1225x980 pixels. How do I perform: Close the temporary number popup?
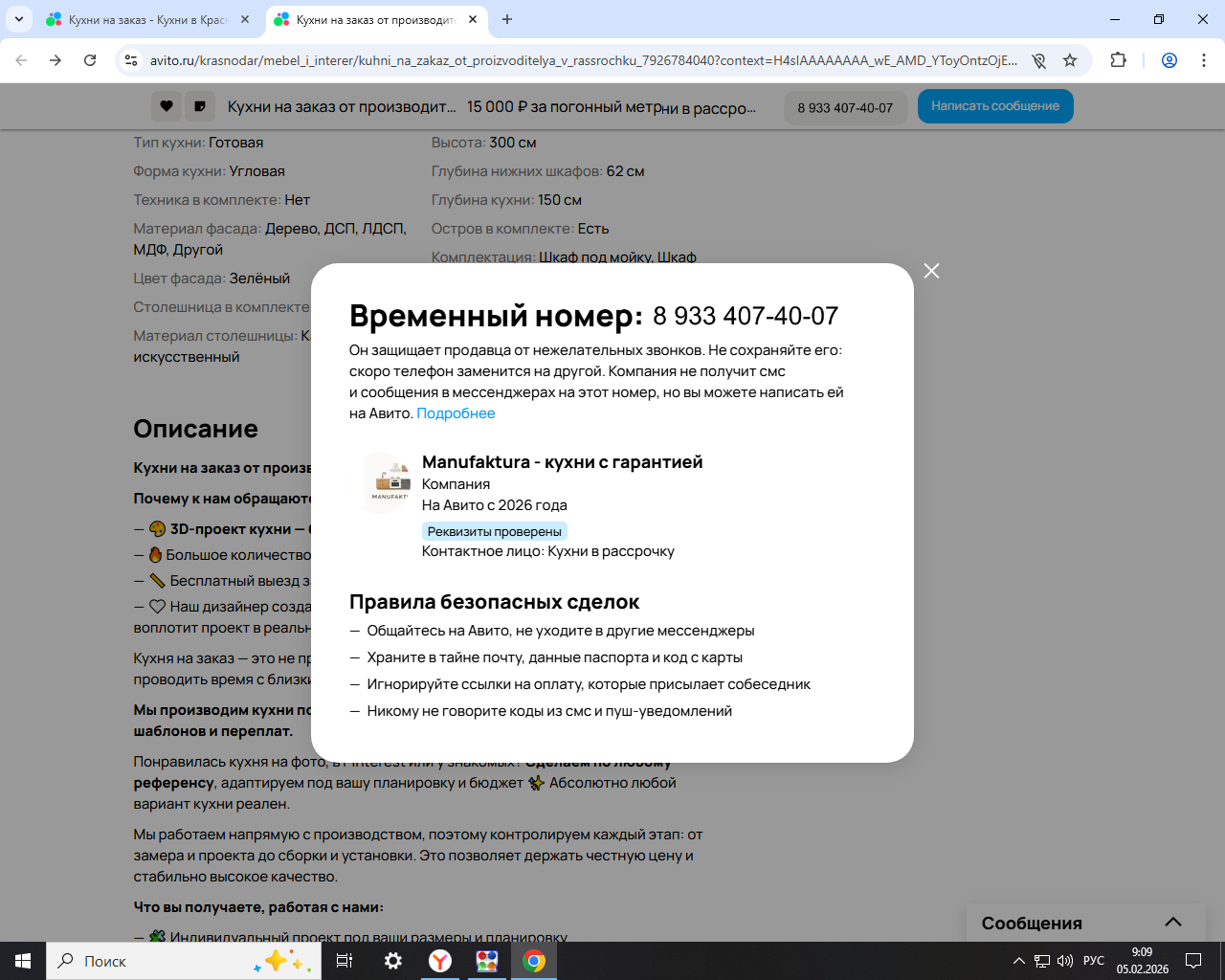931,271
